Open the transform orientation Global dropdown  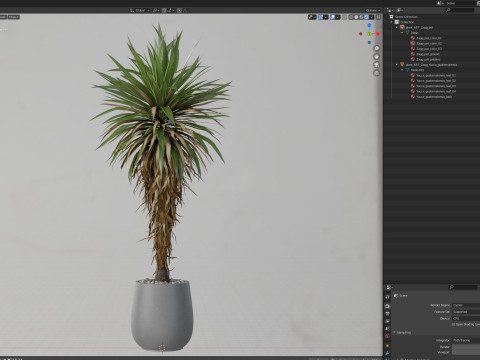[x=139, y=10]
